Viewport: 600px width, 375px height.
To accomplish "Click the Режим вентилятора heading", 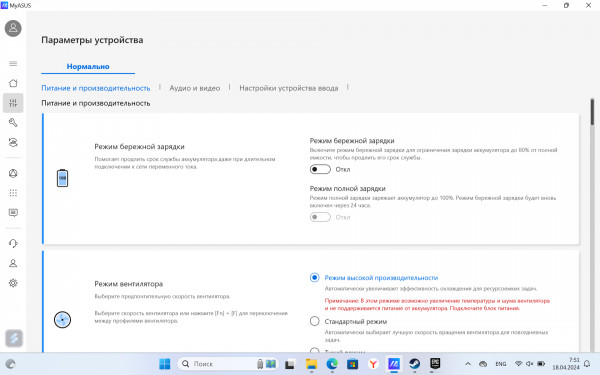I will click(129, 284).
